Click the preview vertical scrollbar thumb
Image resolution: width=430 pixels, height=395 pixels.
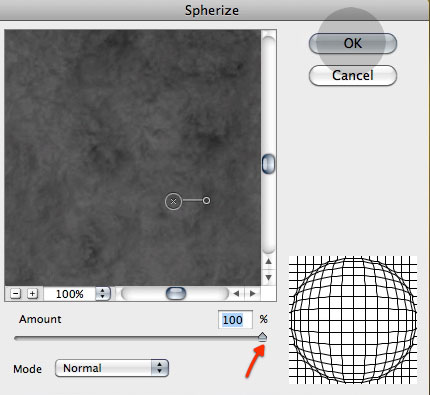(x=268, y=164)
